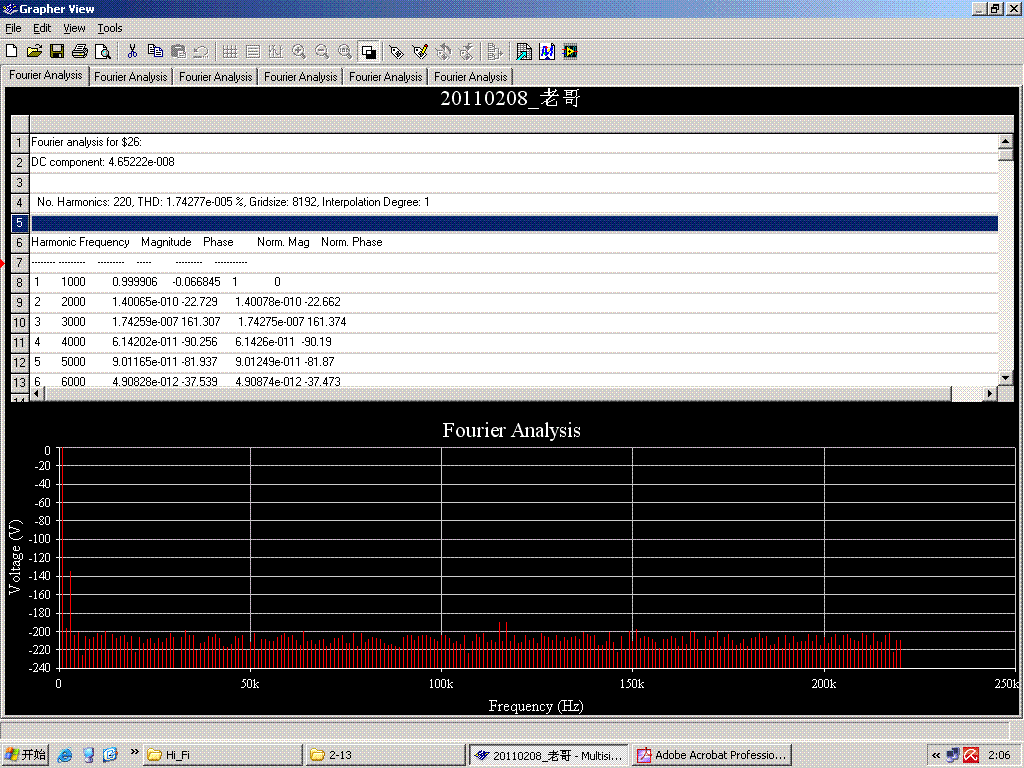Click the Cut scissors icon

[x=132, y=51]
